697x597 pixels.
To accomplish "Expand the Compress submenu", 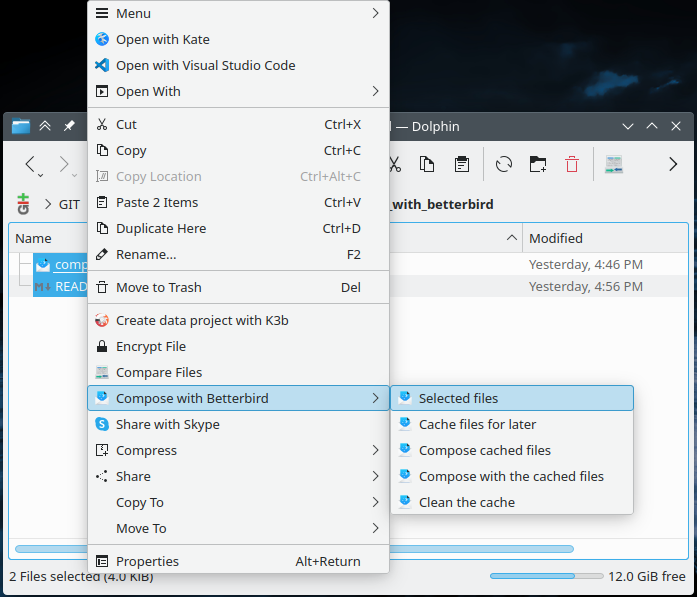I will (238, 450).
